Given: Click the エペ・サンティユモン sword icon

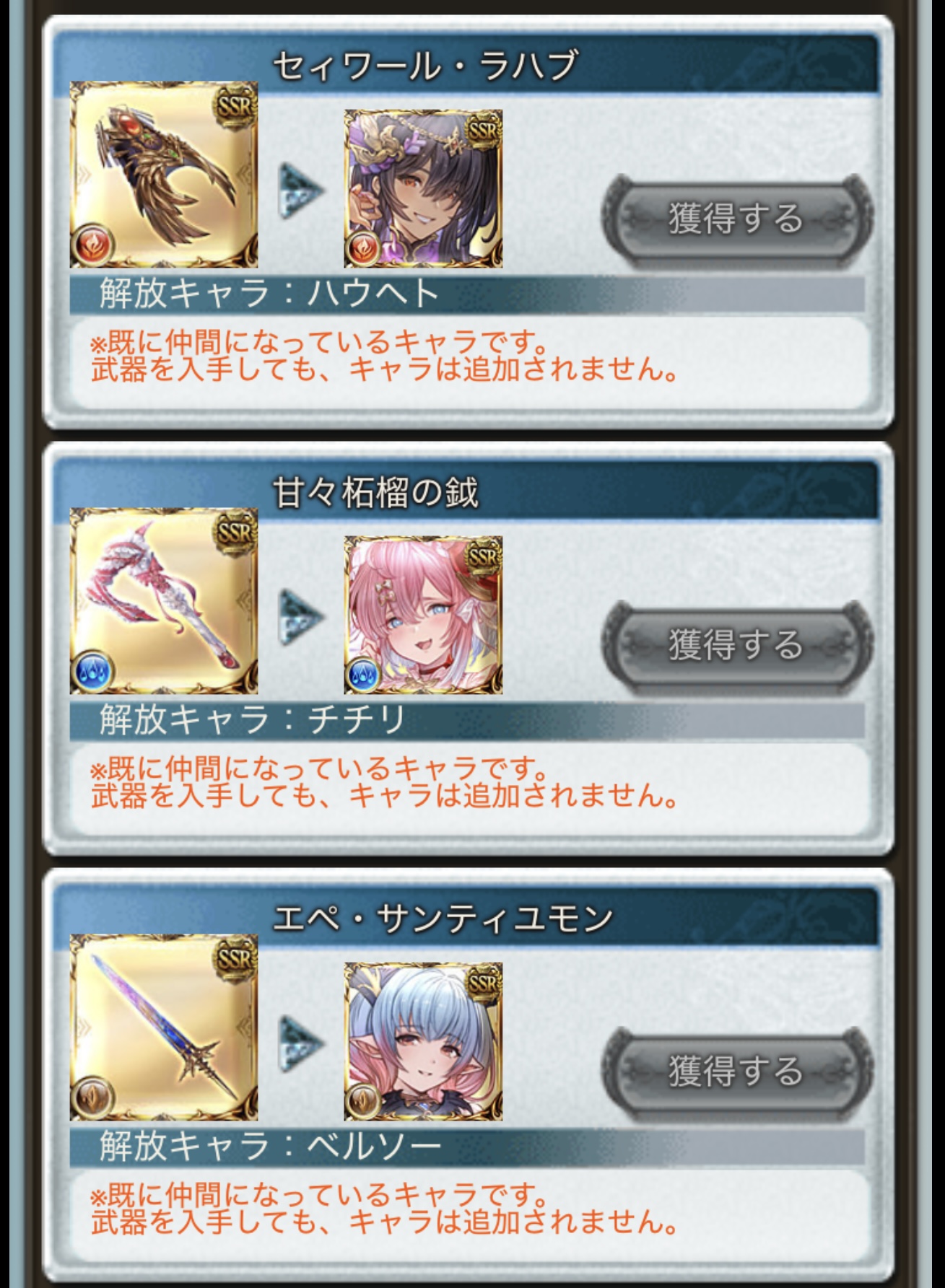Looking at the screenshot, I should [x=164, y=1028].
